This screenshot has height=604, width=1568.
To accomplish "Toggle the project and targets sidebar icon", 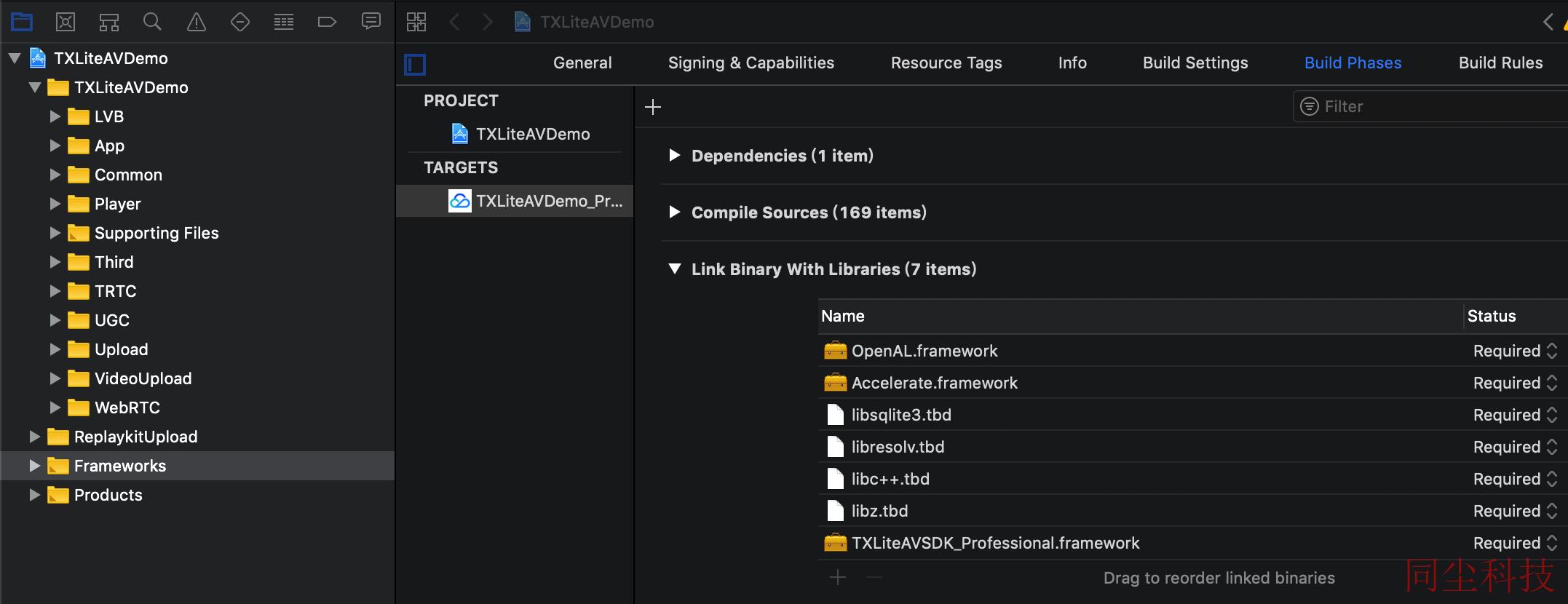I will 415,65.
